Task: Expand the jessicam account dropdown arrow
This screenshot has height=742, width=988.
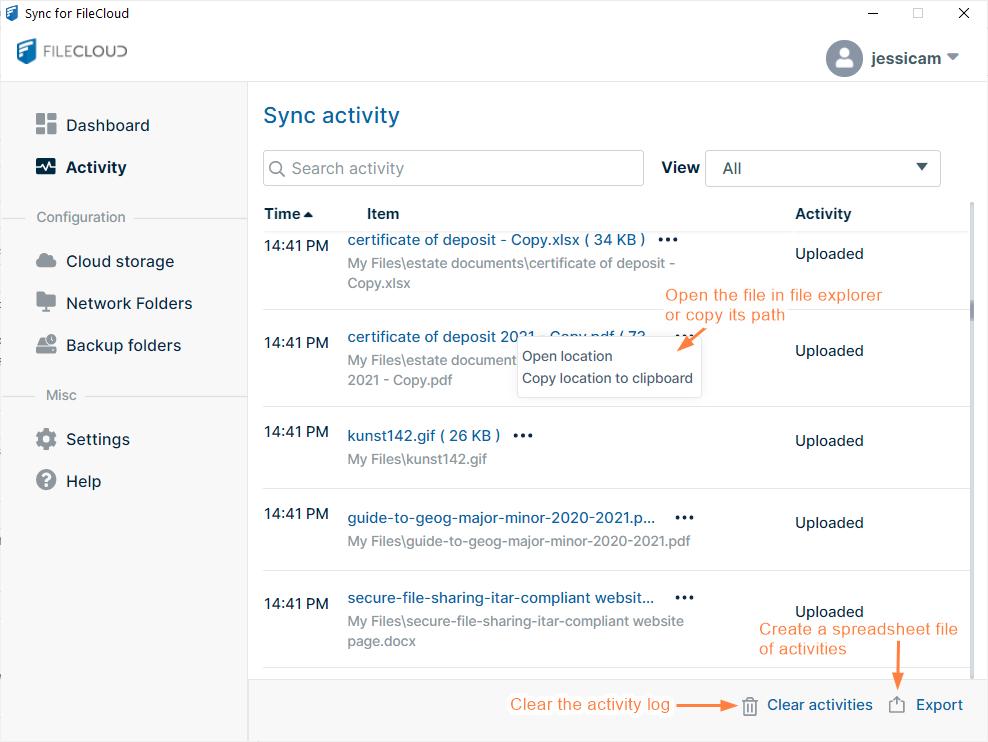Action: (953, 57)
